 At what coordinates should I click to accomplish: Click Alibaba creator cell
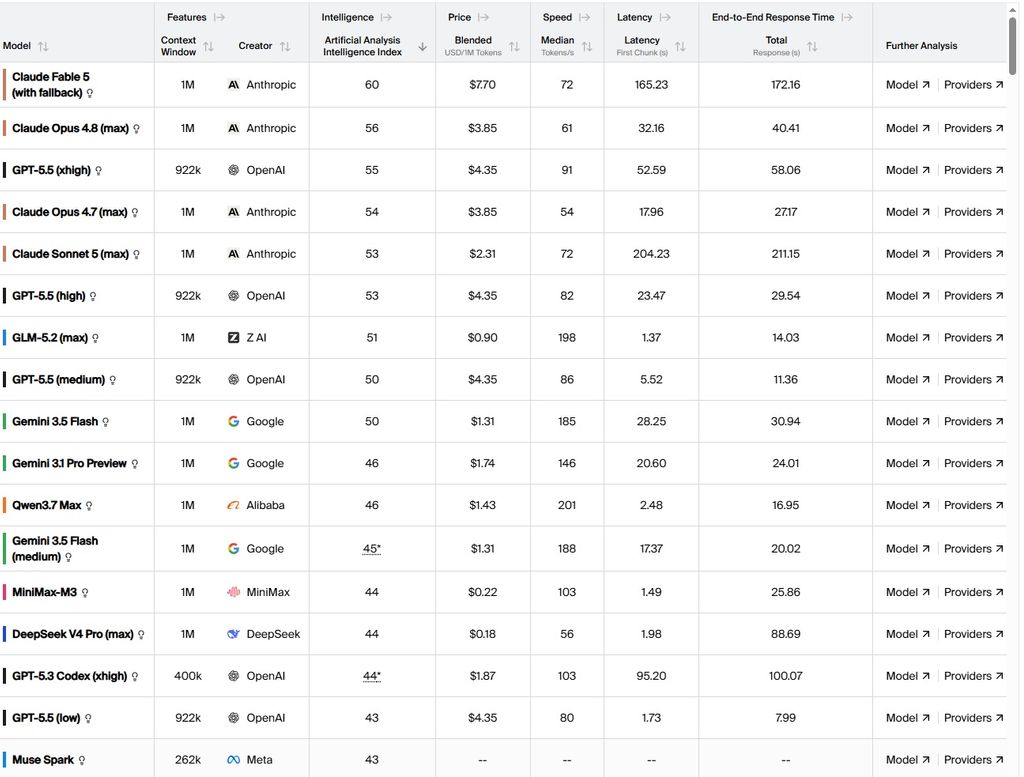(256, 505)
